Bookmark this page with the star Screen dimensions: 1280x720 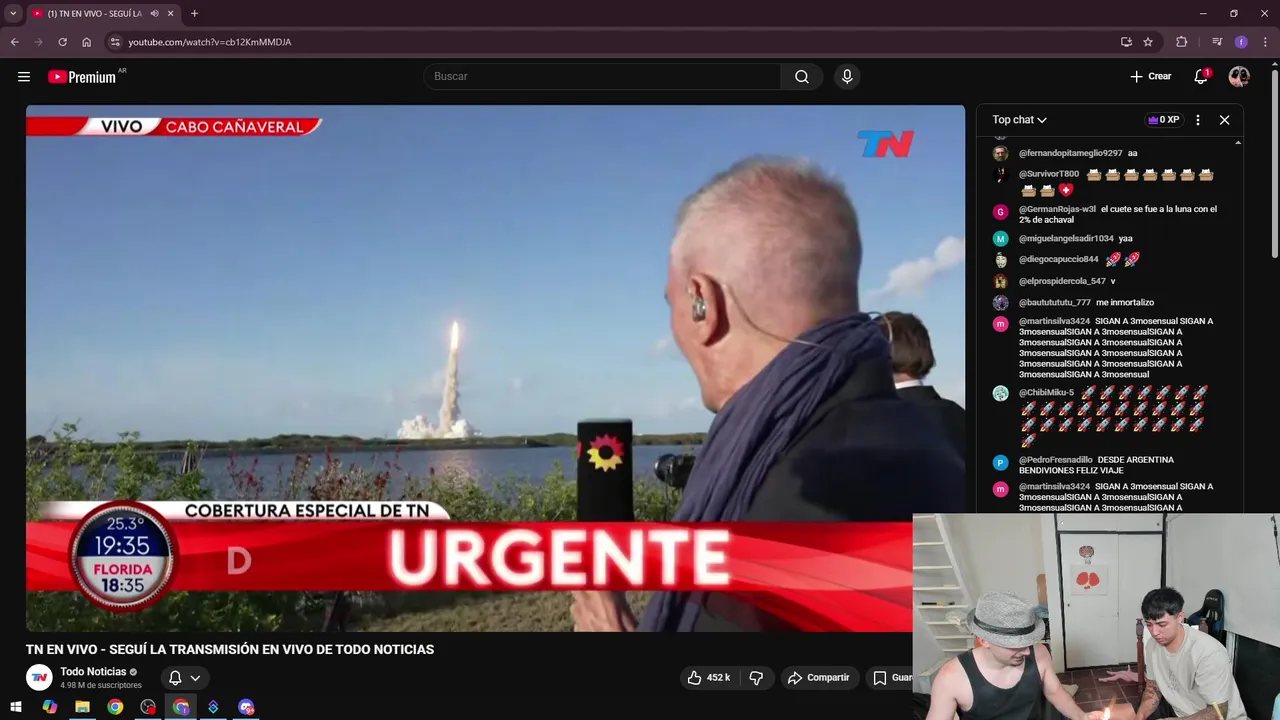(1148, 42)
